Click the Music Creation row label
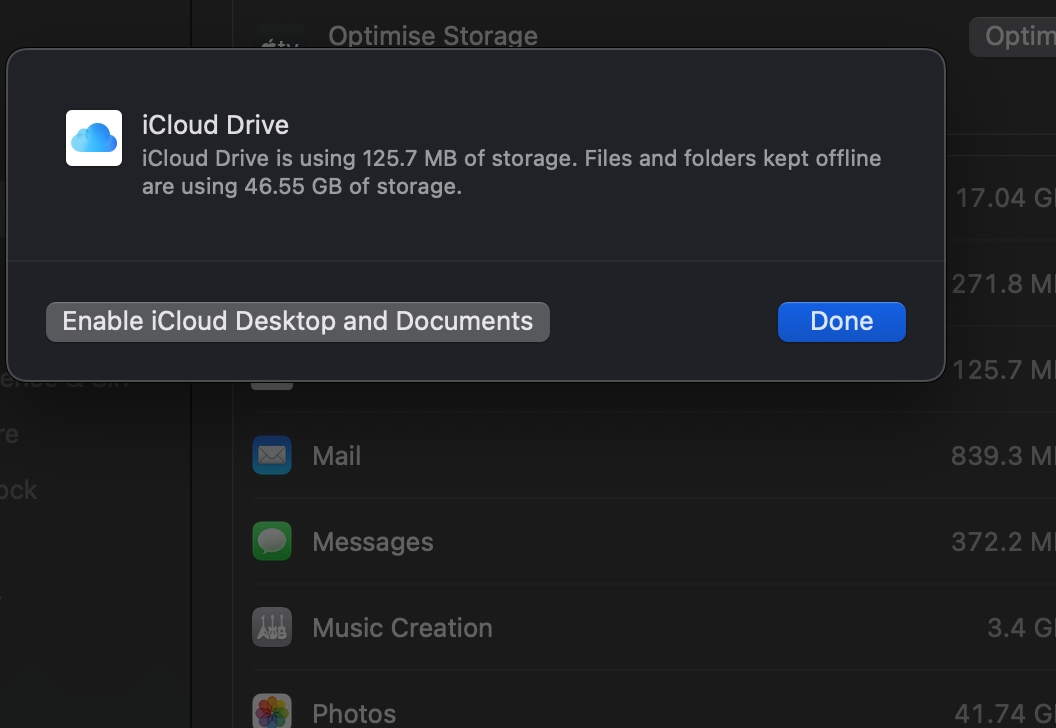This screenshot has height=728, width=1056. (402, 628)
